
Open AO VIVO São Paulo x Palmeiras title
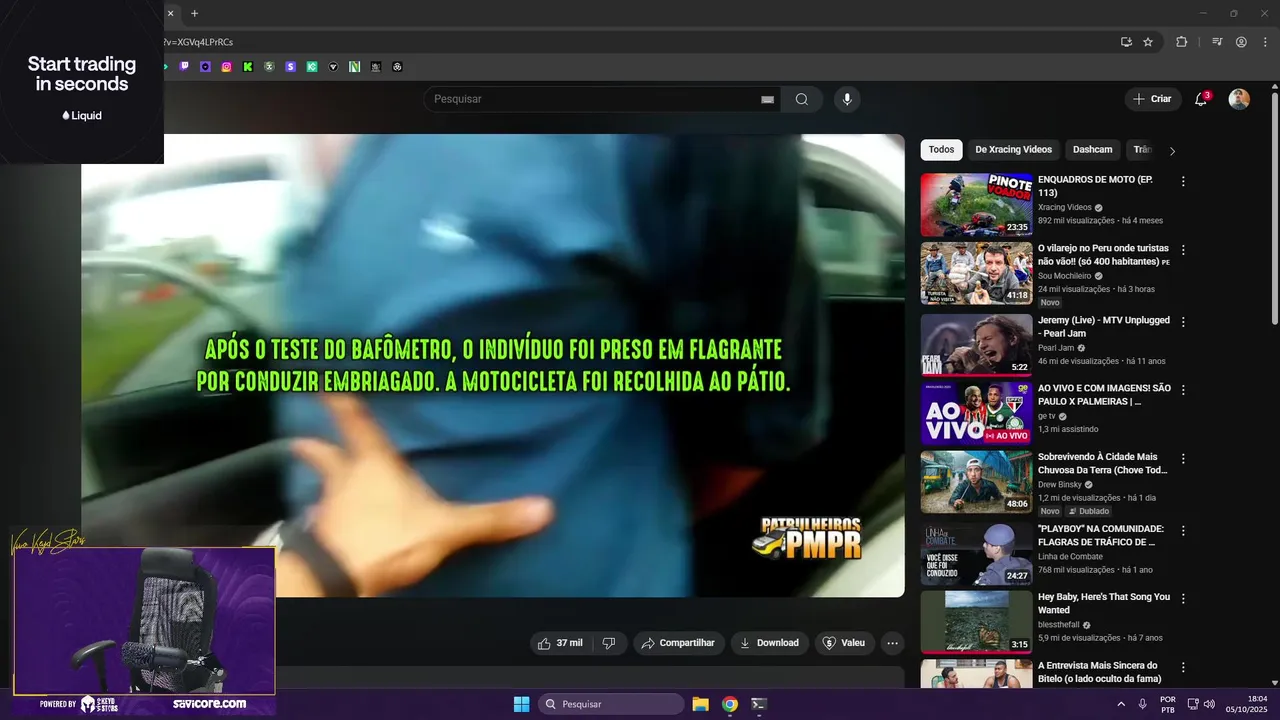tap(1104, 394)
